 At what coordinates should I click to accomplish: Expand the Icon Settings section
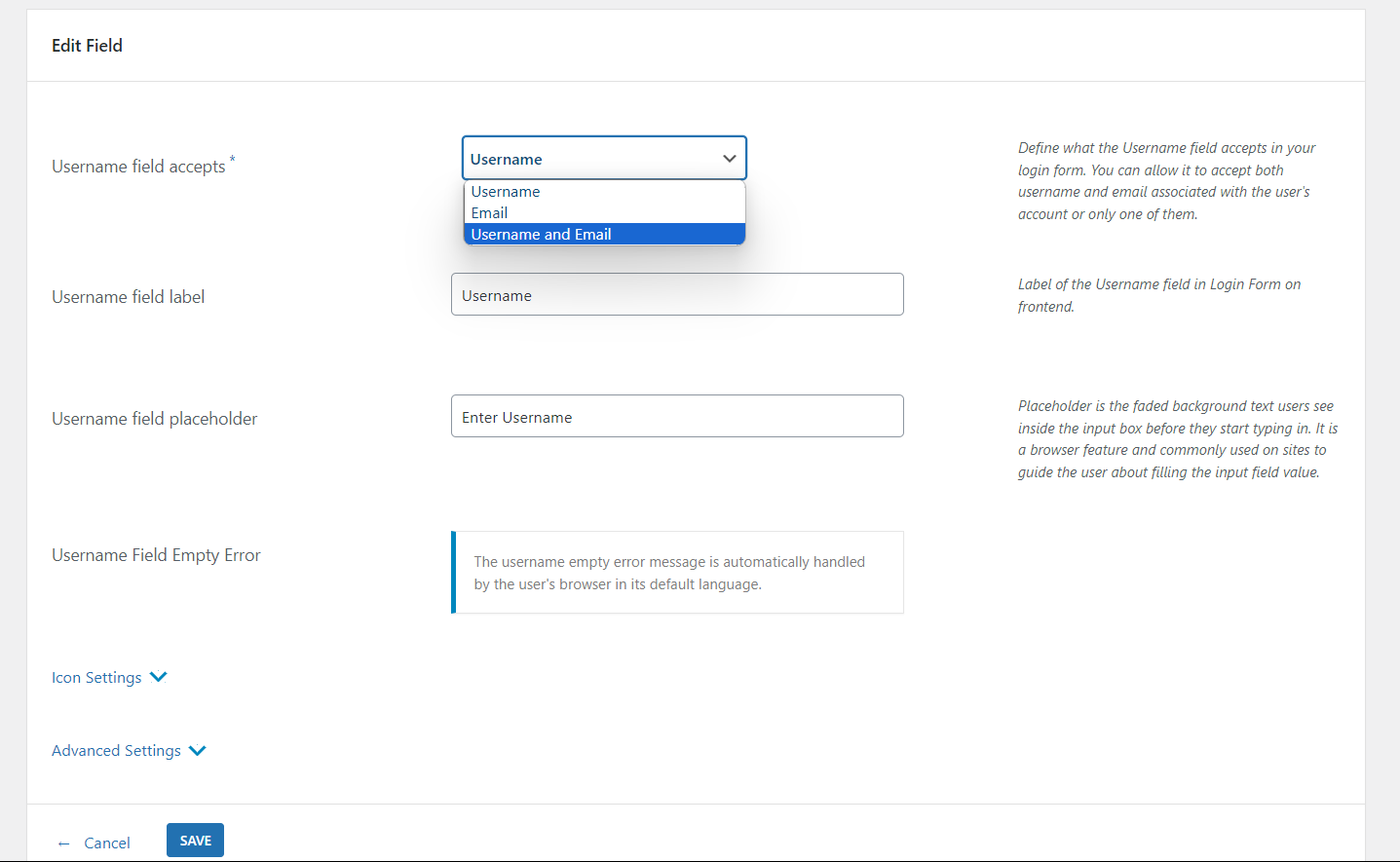96,678
